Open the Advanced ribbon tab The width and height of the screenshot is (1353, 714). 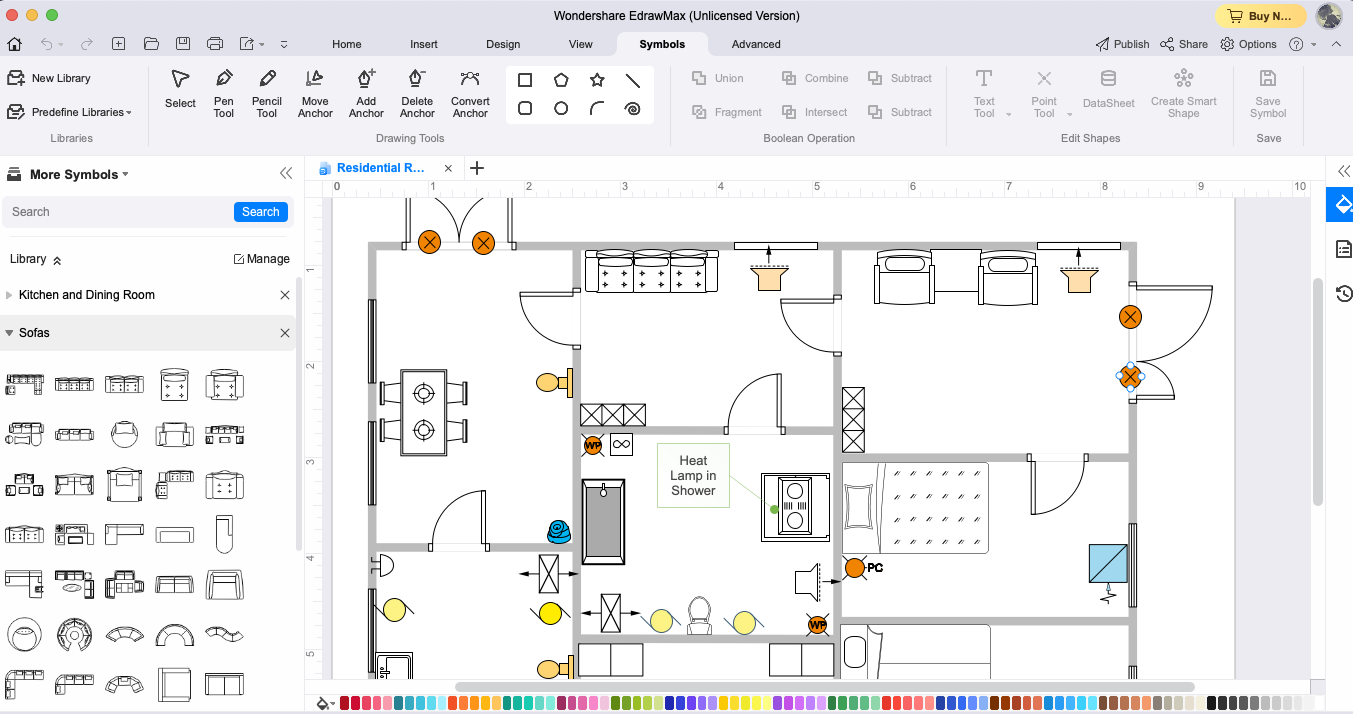point(756,44)
